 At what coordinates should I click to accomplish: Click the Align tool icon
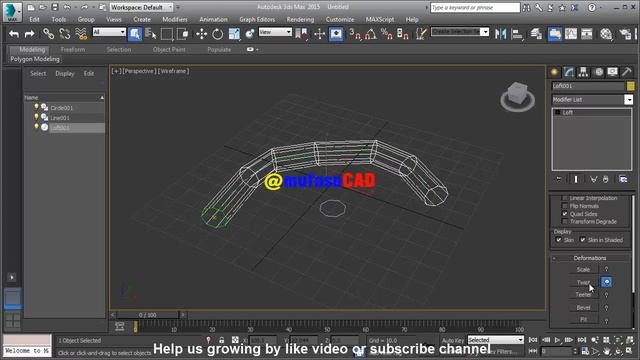tap(517, 34)
